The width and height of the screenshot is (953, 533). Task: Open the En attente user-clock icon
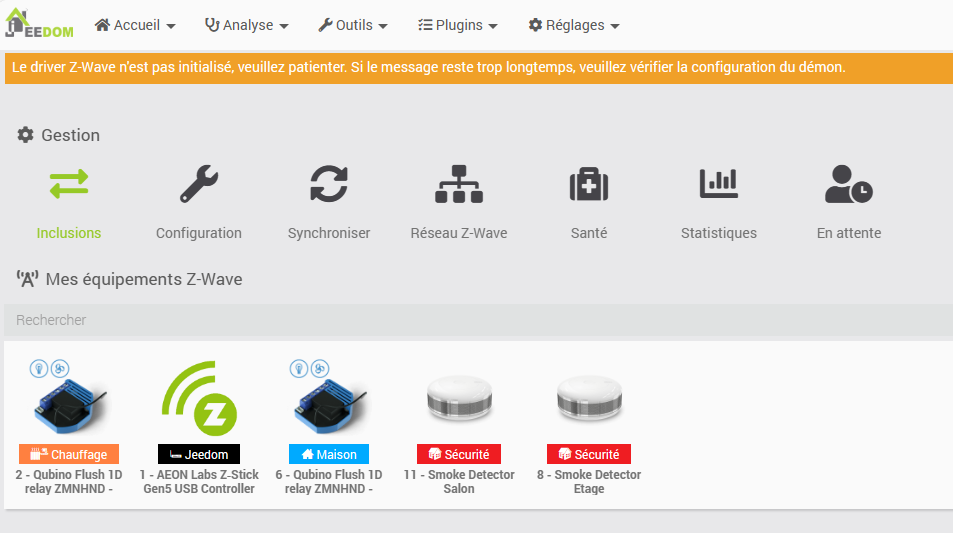(x=849, y=184)
